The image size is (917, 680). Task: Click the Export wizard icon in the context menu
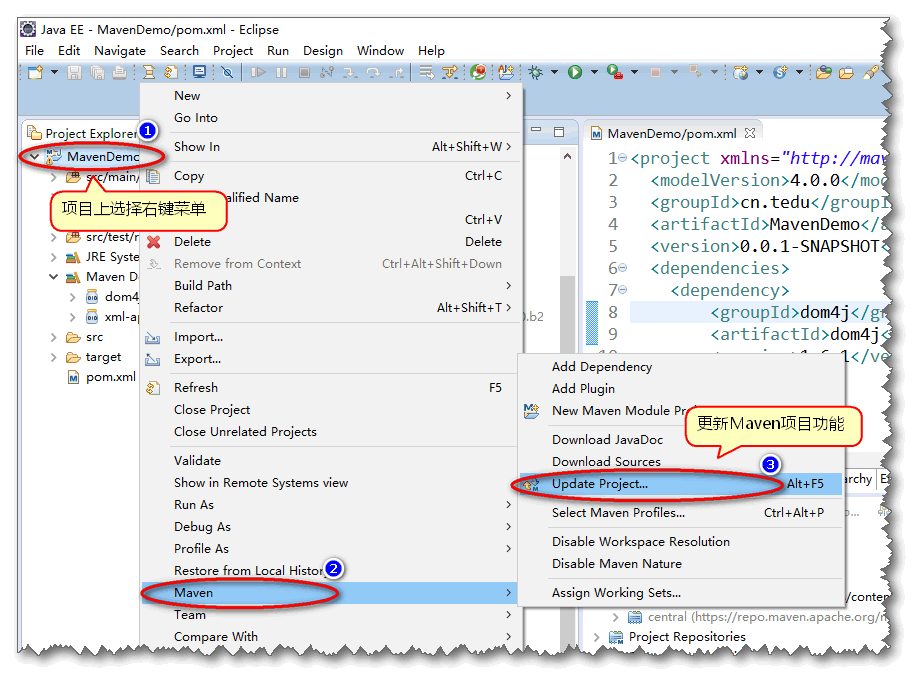coord(152,359)
